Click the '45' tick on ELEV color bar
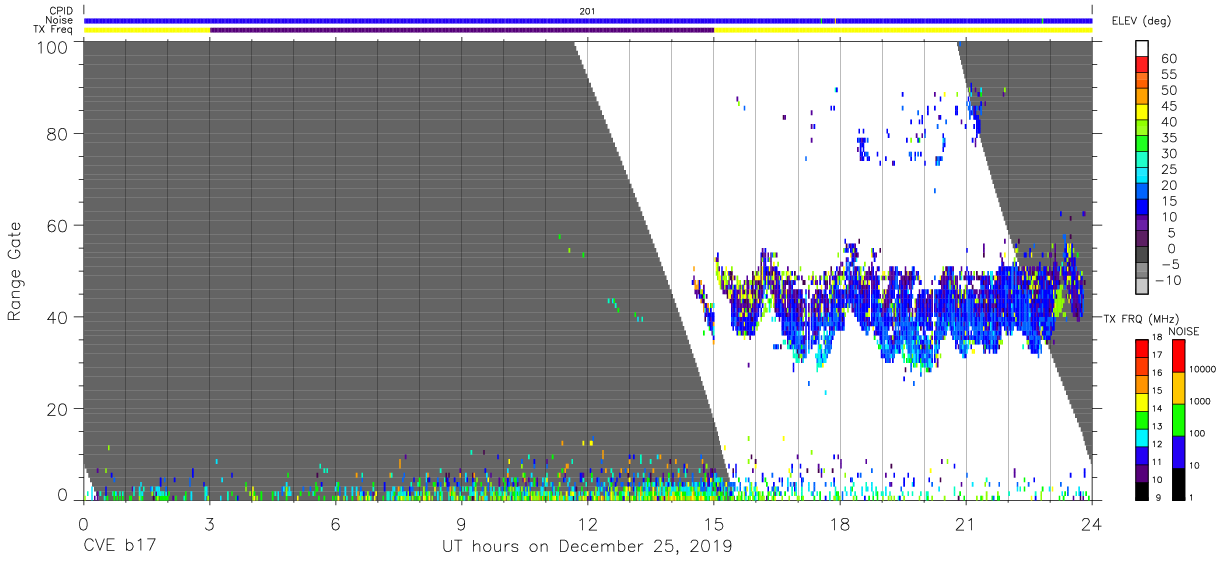1228x567 pixels. pyautogui.click(x=1168, y=107)
